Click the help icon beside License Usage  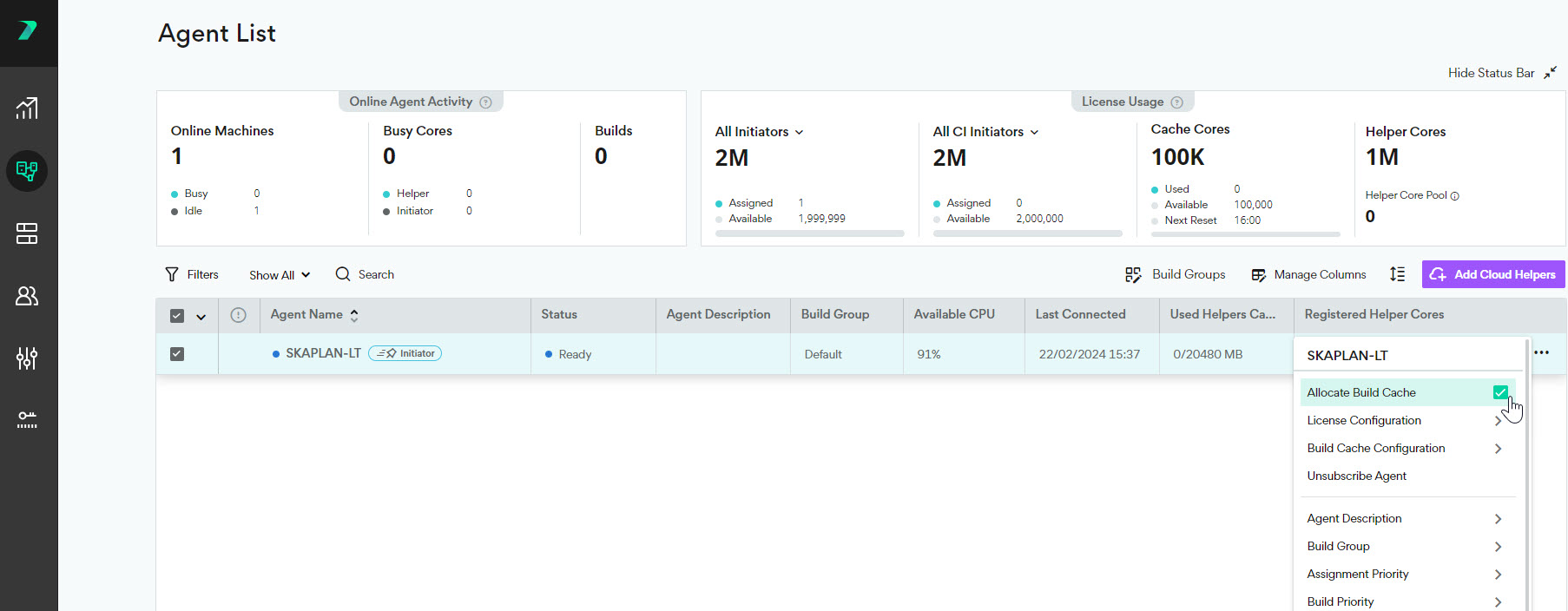(x=1176, y=102)
